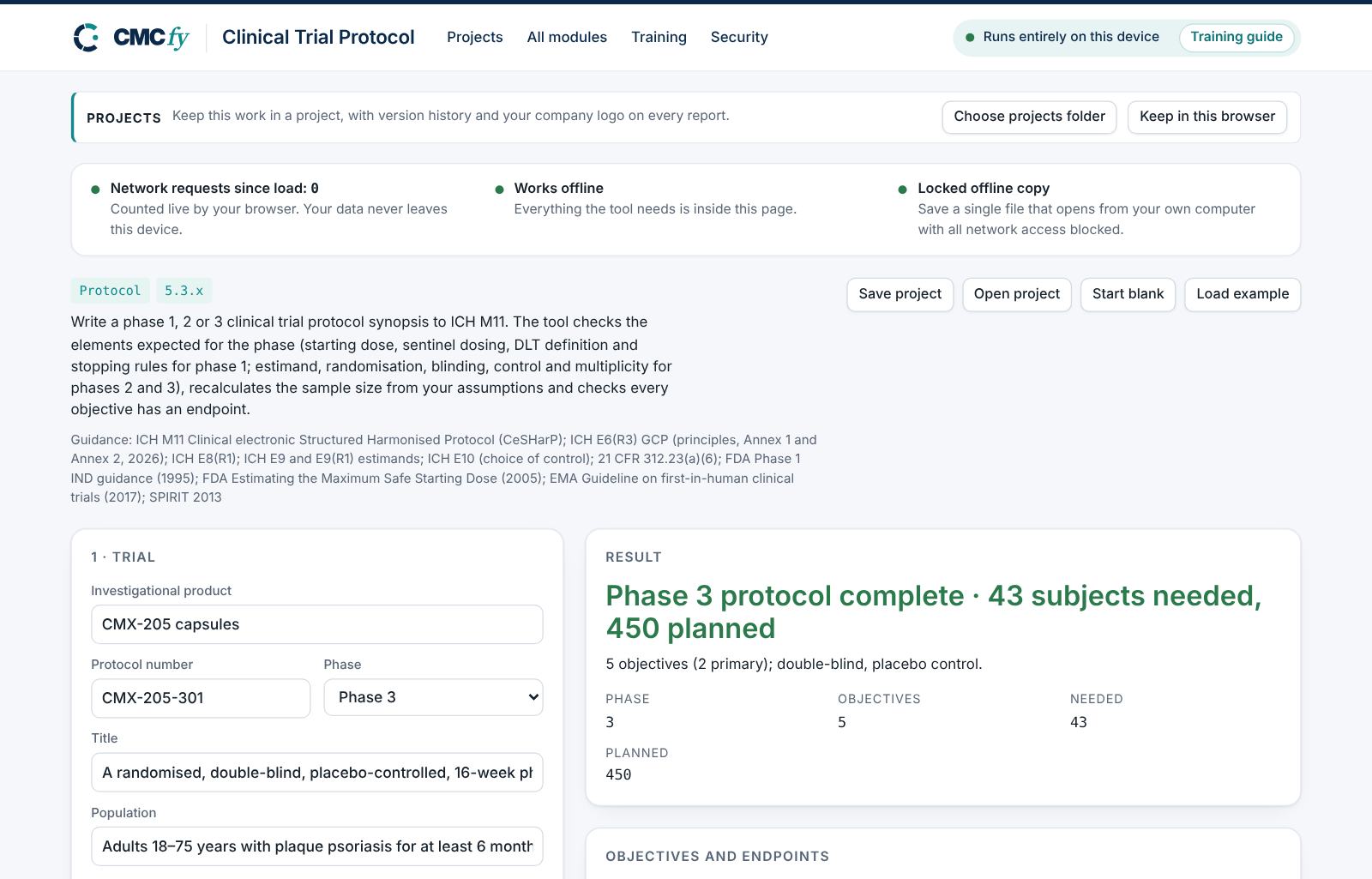Viewport: 1372px width, 879px height.
Task: Click into the Title field
Action: point(317,772)
